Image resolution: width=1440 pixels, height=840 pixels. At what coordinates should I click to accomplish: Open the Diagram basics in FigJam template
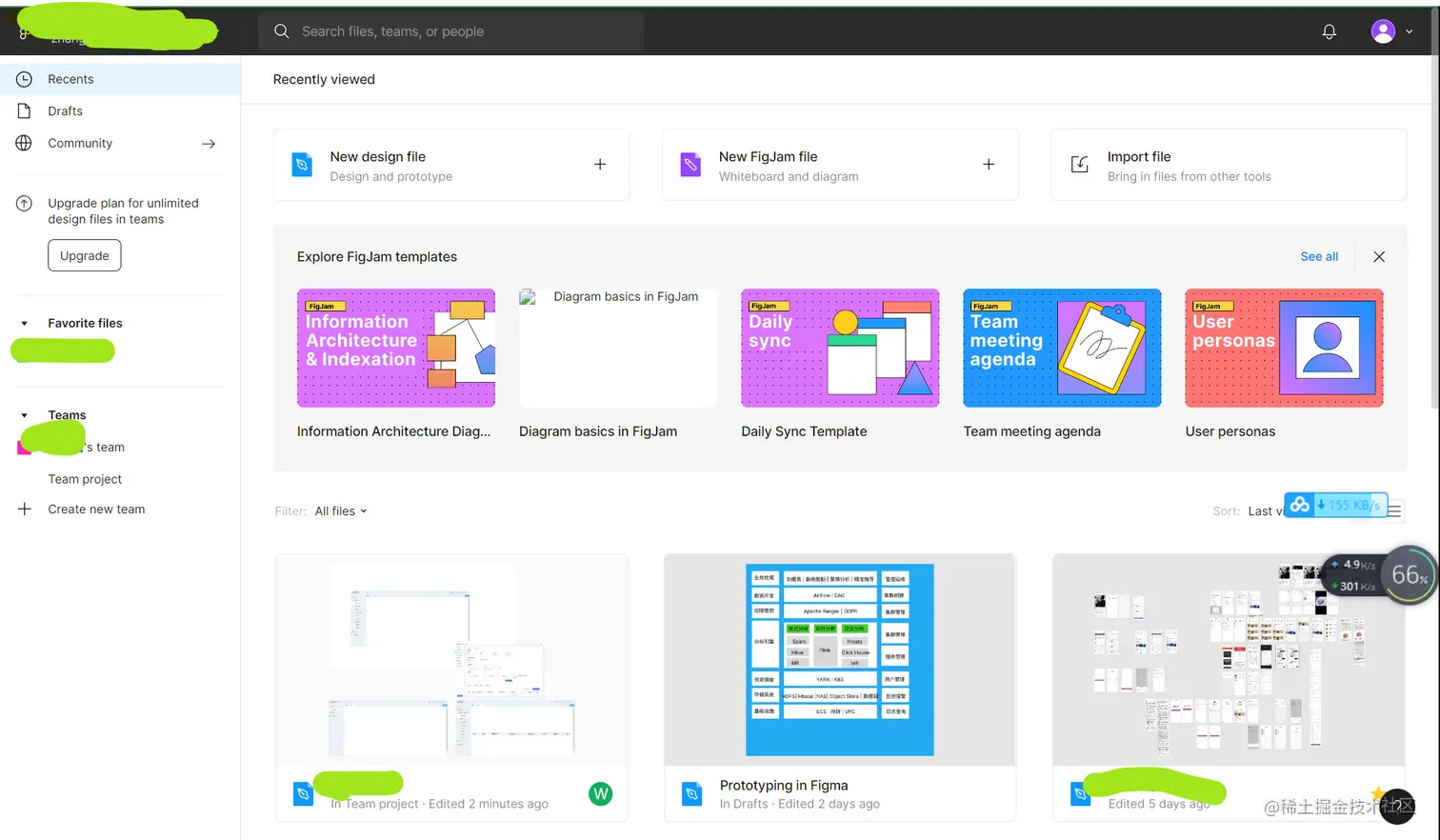click(x=618, y=348)
